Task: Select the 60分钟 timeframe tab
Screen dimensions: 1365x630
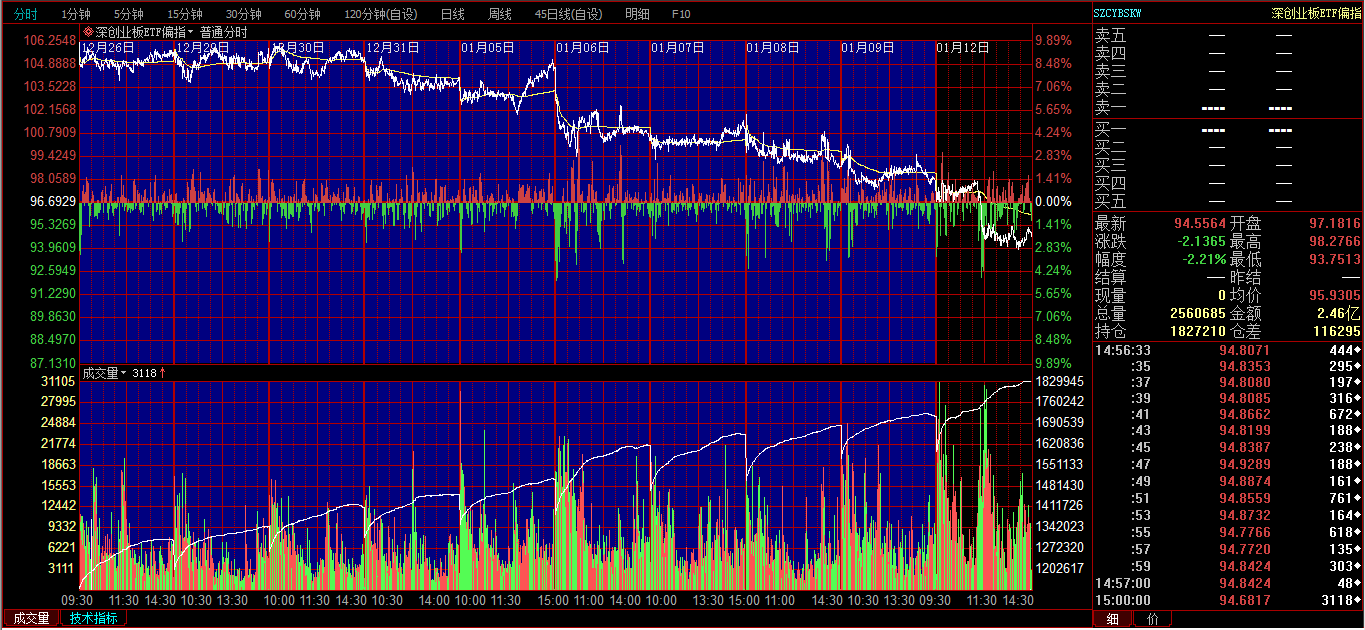Action: [x=302, y=14]
